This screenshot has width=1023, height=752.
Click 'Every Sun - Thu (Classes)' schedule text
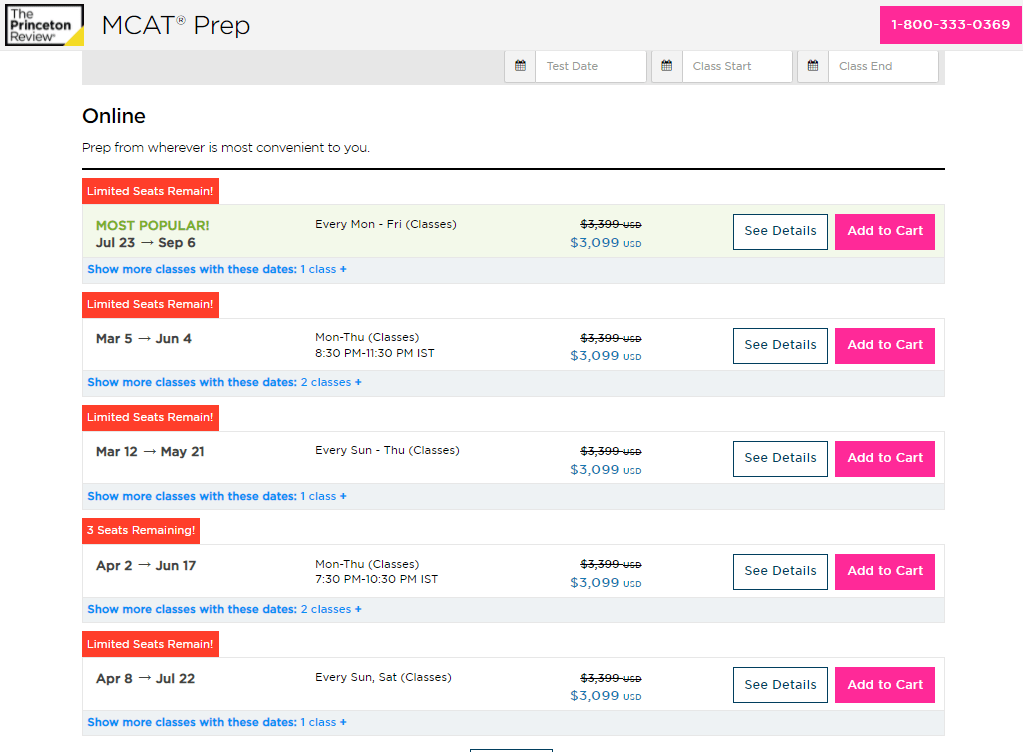point(387,450)
